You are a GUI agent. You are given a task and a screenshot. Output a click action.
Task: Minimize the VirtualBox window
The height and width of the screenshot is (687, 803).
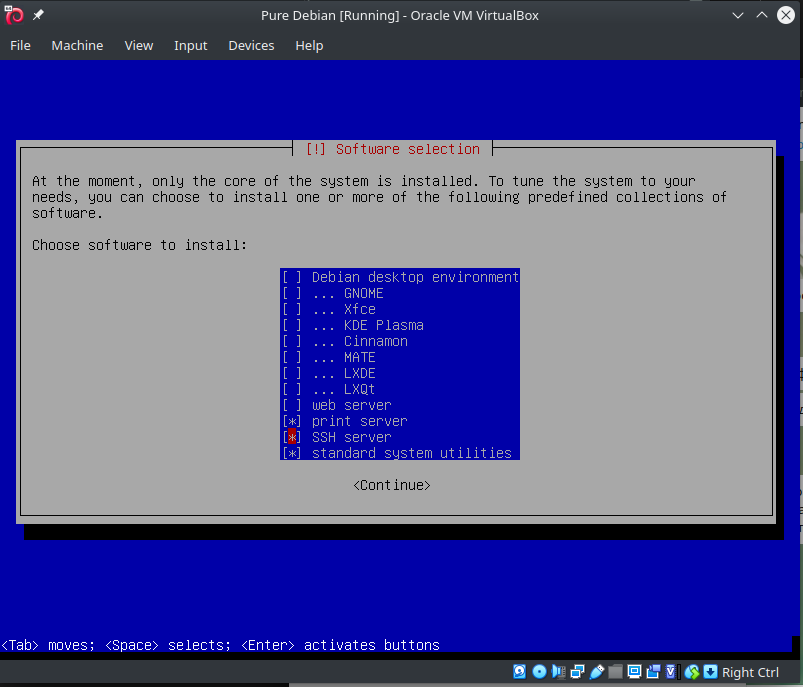click(738, 15)
